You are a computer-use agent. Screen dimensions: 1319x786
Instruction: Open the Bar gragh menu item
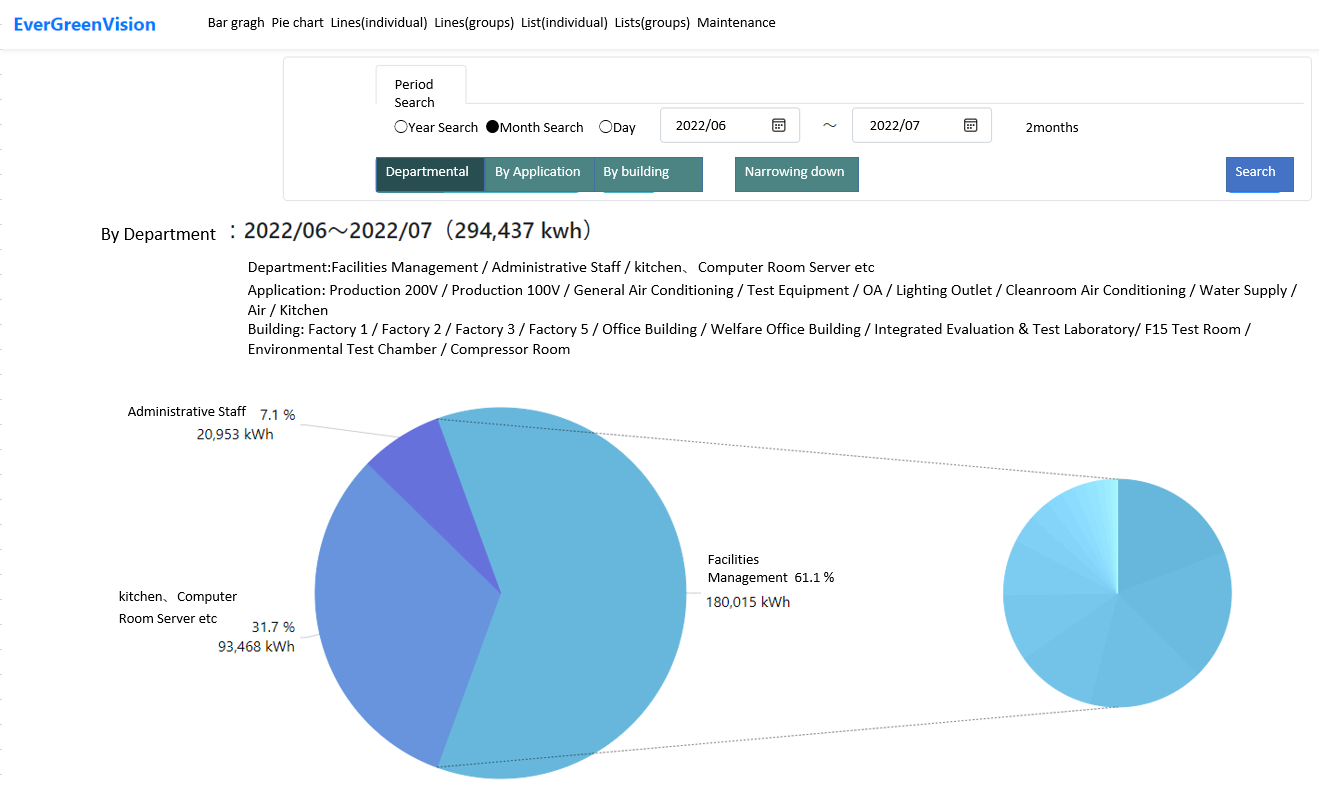click(236, 22)
